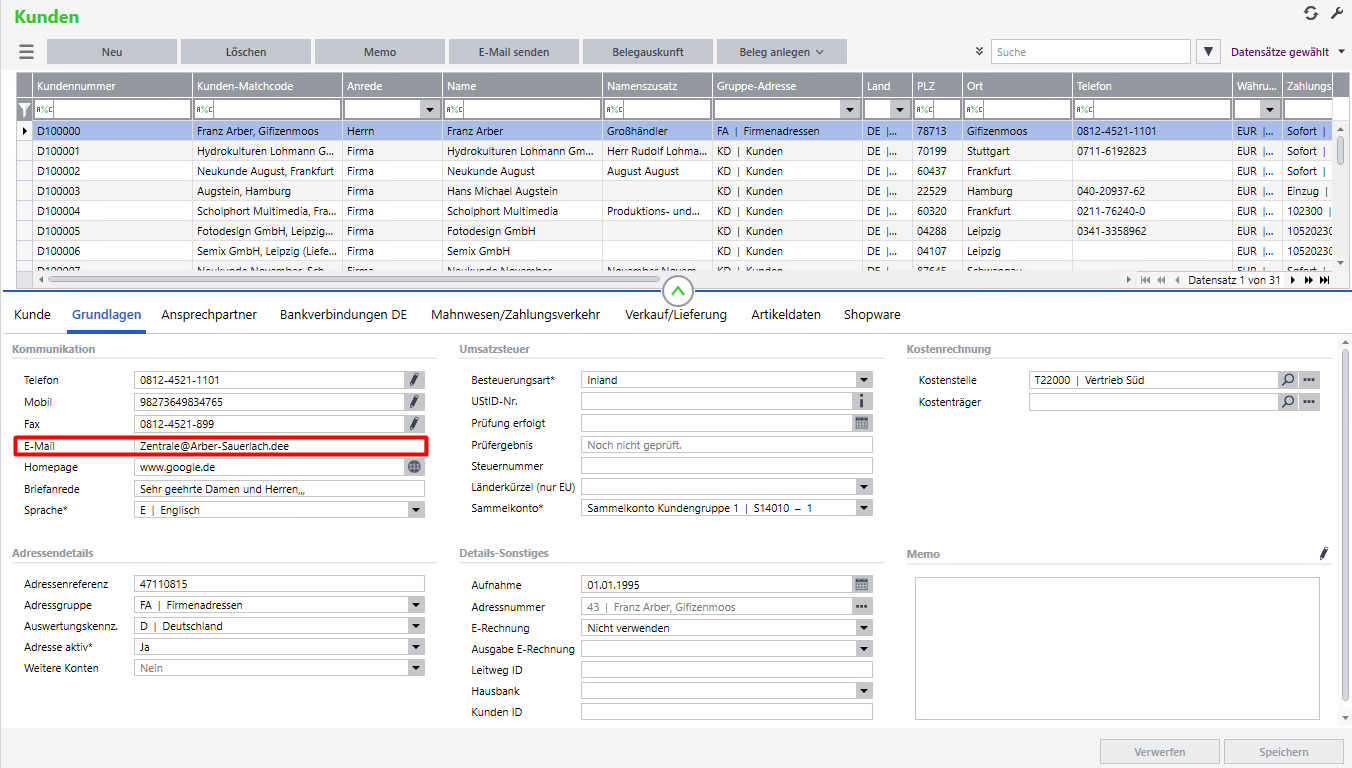Open Homepage via the globe icon
Viewport: 1352px width, 768px height.
point(415,467)
